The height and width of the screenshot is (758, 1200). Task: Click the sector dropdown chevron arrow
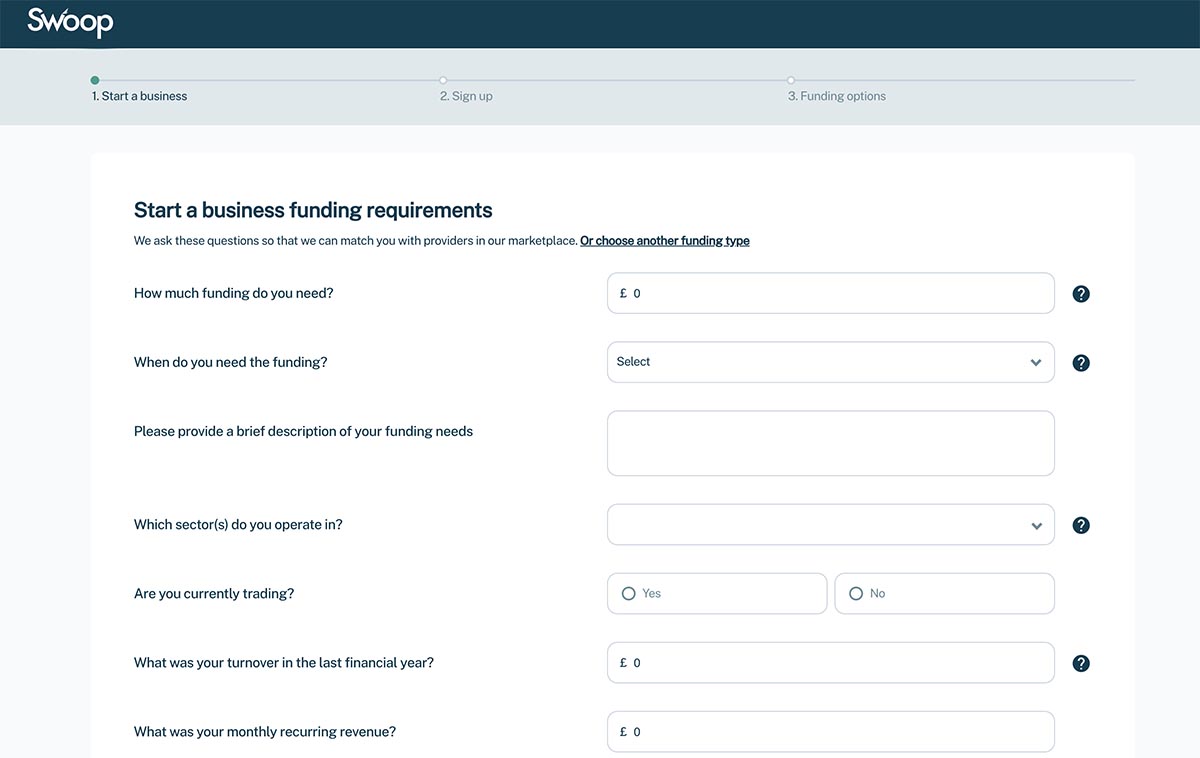pos(1036,524)
